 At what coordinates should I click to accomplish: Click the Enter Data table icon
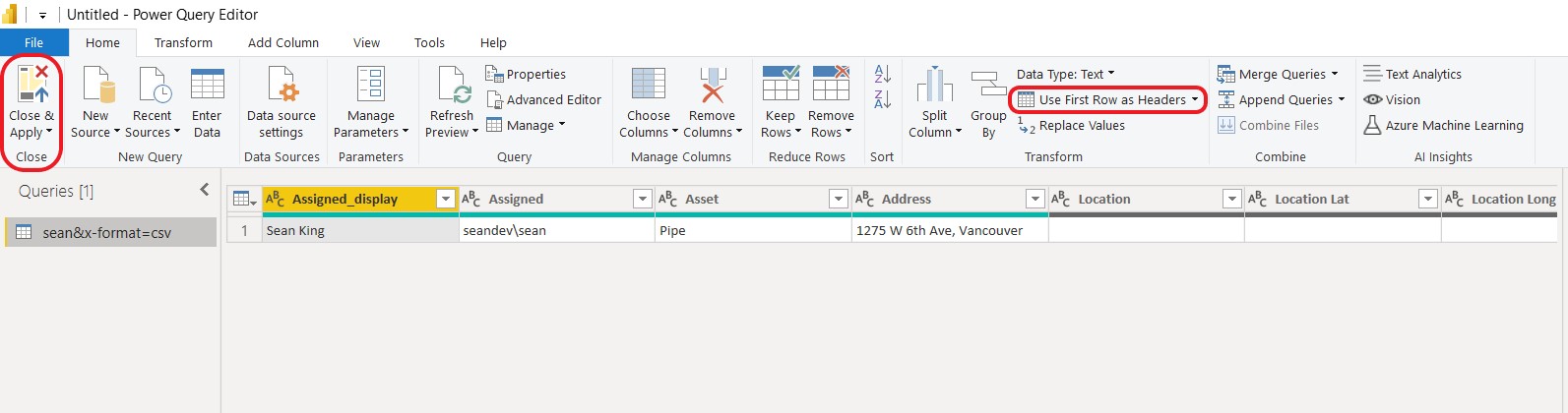coord(207,84)
